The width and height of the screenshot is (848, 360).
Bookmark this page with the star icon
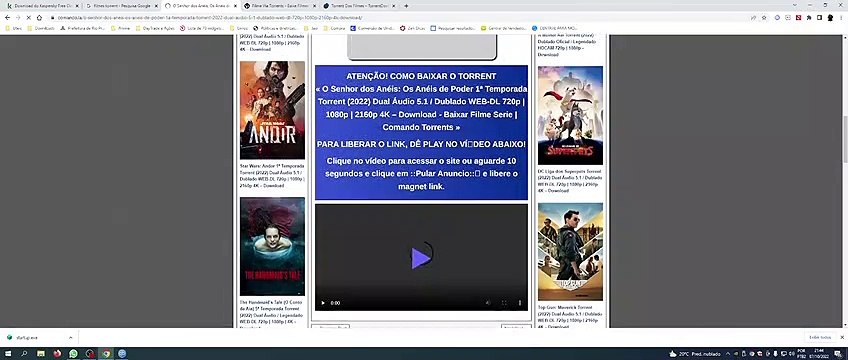(x=764, y=17)
